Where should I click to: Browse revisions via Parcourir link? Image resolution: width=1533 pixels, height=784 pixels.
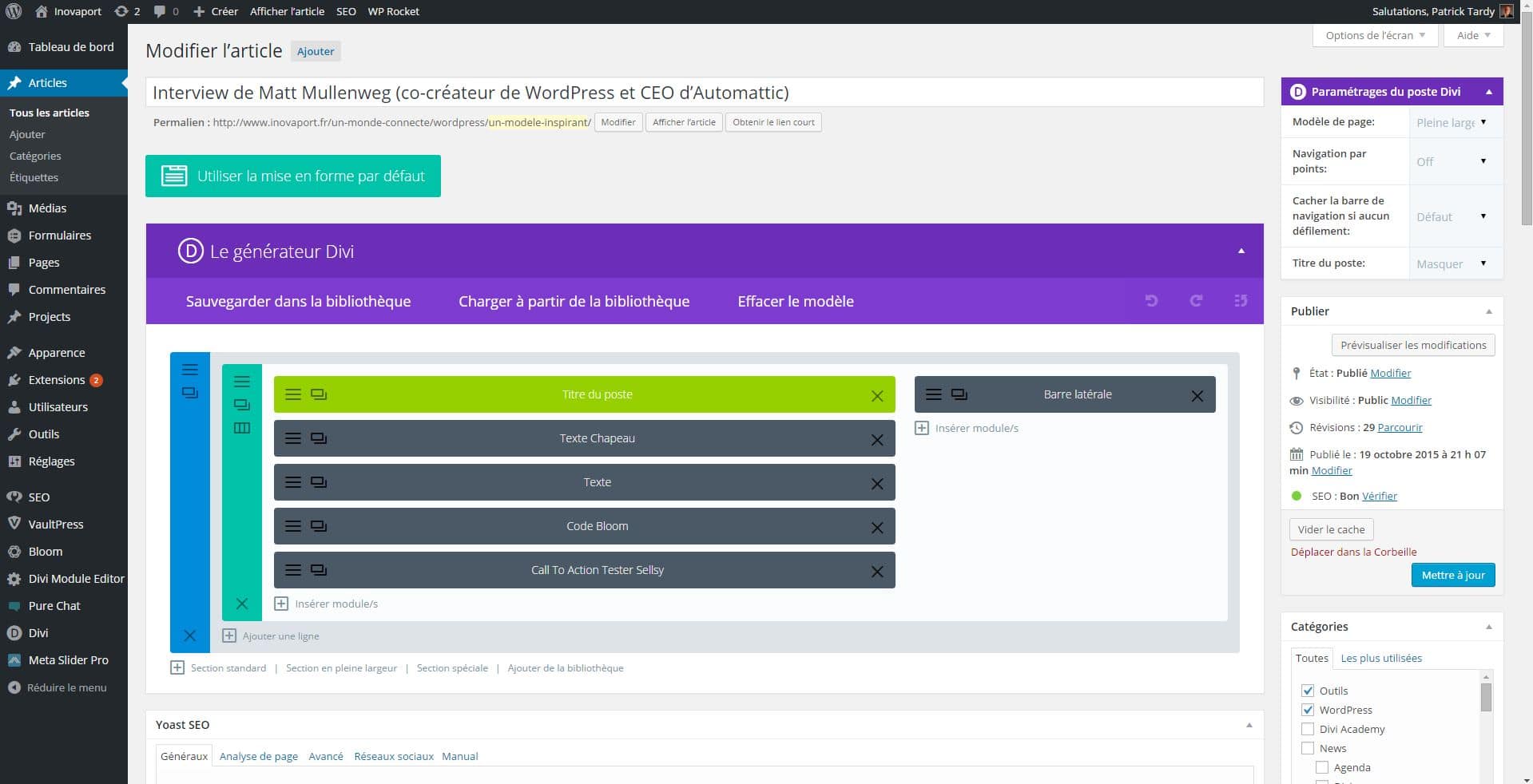[x=1400, y=427]
